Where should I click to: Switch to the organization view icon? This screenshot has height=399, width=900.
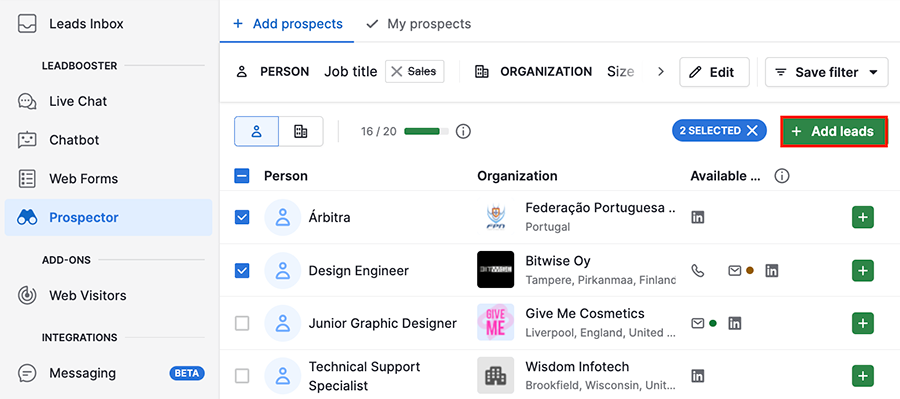pos(301,131)
